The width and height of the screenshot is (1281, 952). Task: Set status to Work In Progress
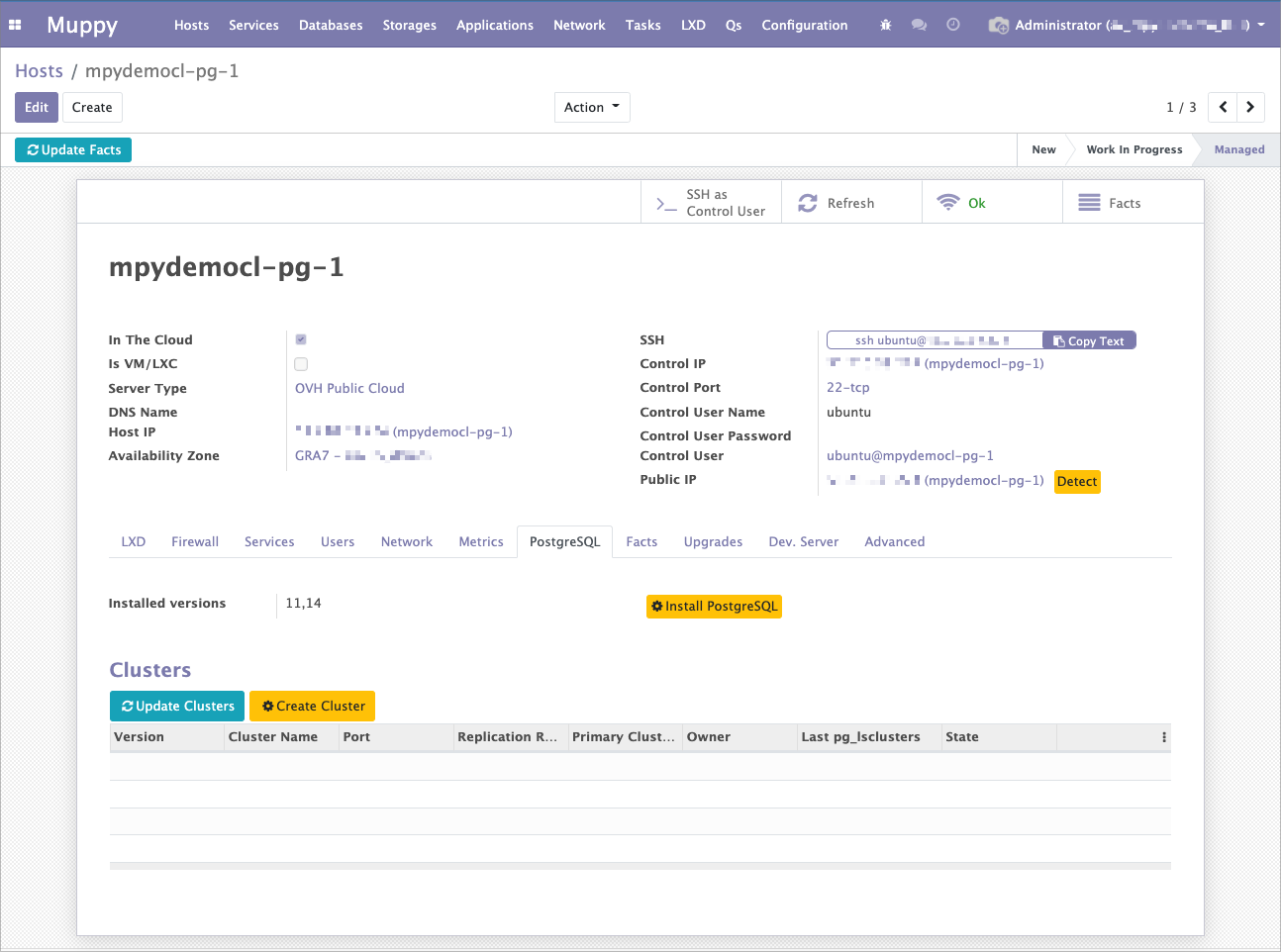[1134, 149]
